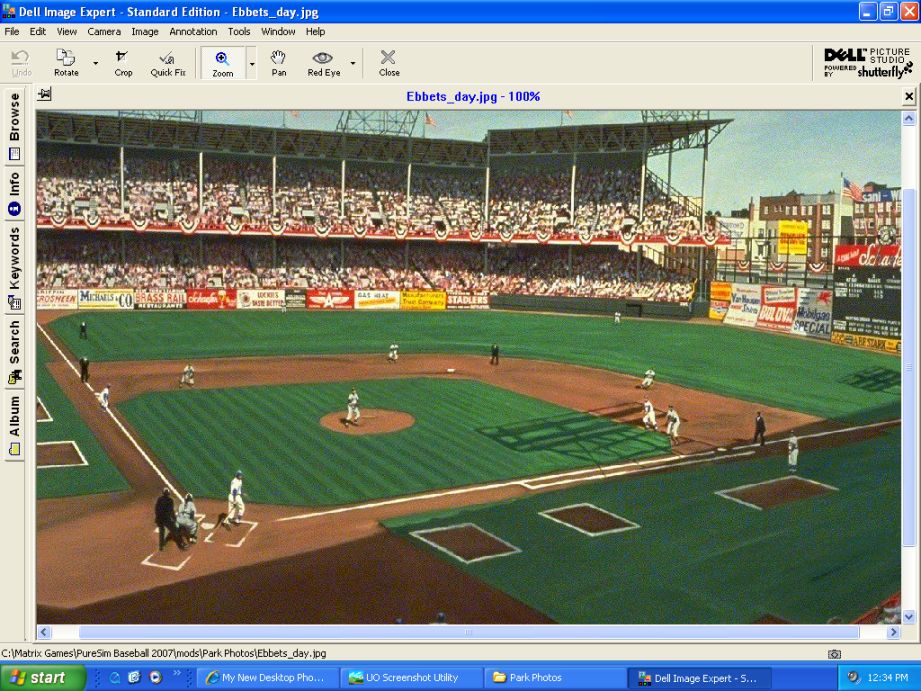Expand the quick launch chevron in taskbar
921x691 pixels.
176,674
